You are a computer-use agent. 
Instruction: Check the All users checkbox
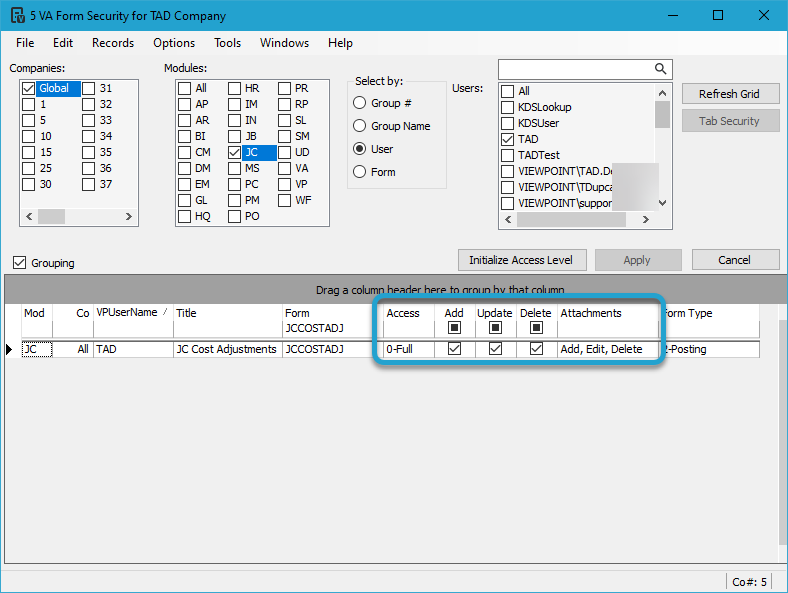click(508, 91)
